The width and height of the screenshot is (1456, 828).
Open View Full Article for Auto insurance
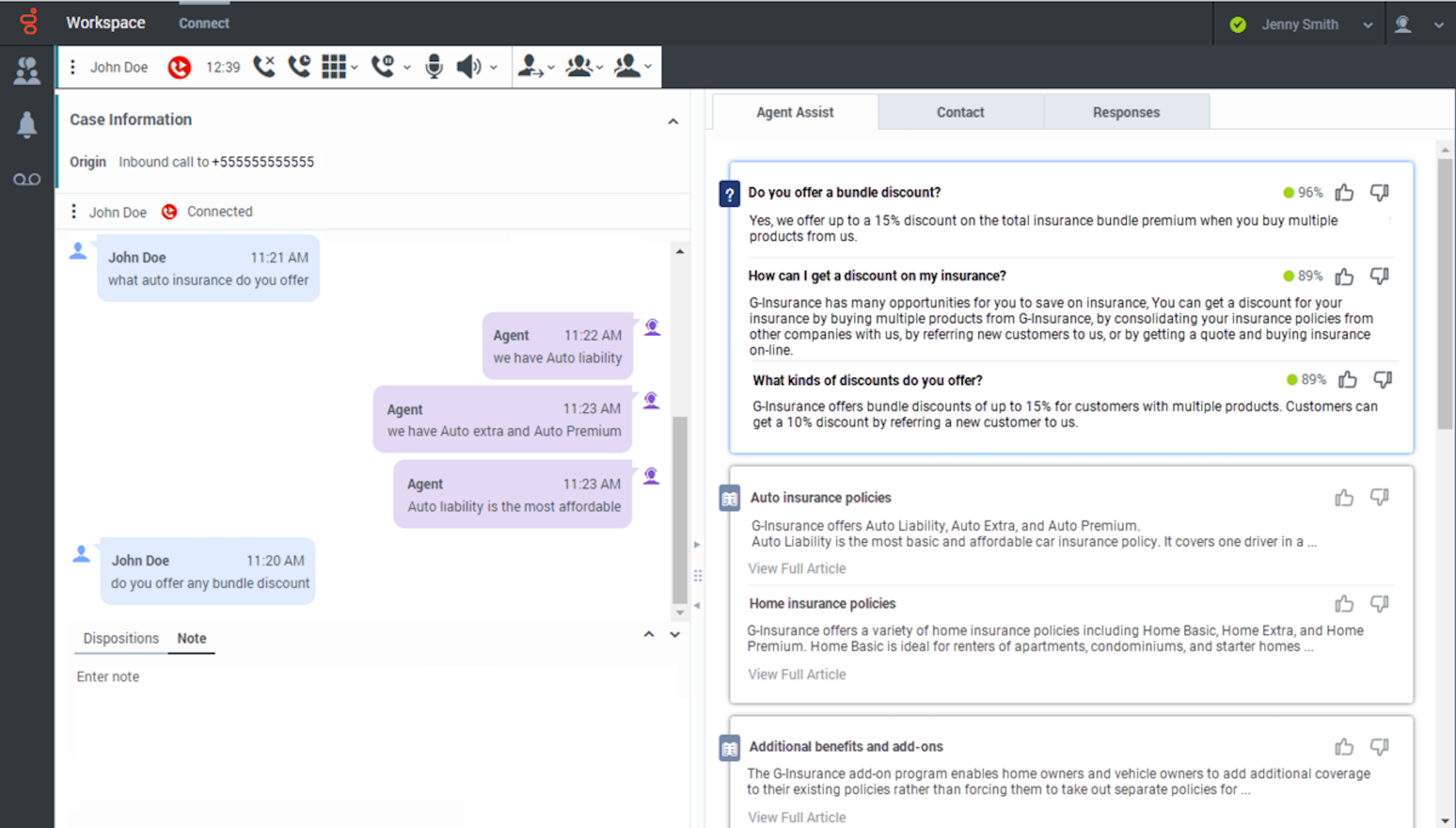[x=797, y=568]
